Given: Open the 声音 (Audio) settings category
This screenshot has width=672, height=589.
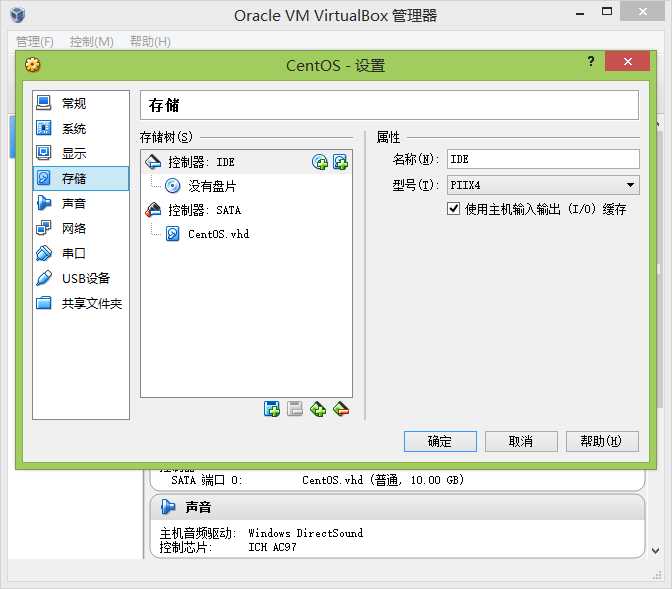Looking at the screenshot, I should click(81, 203).
